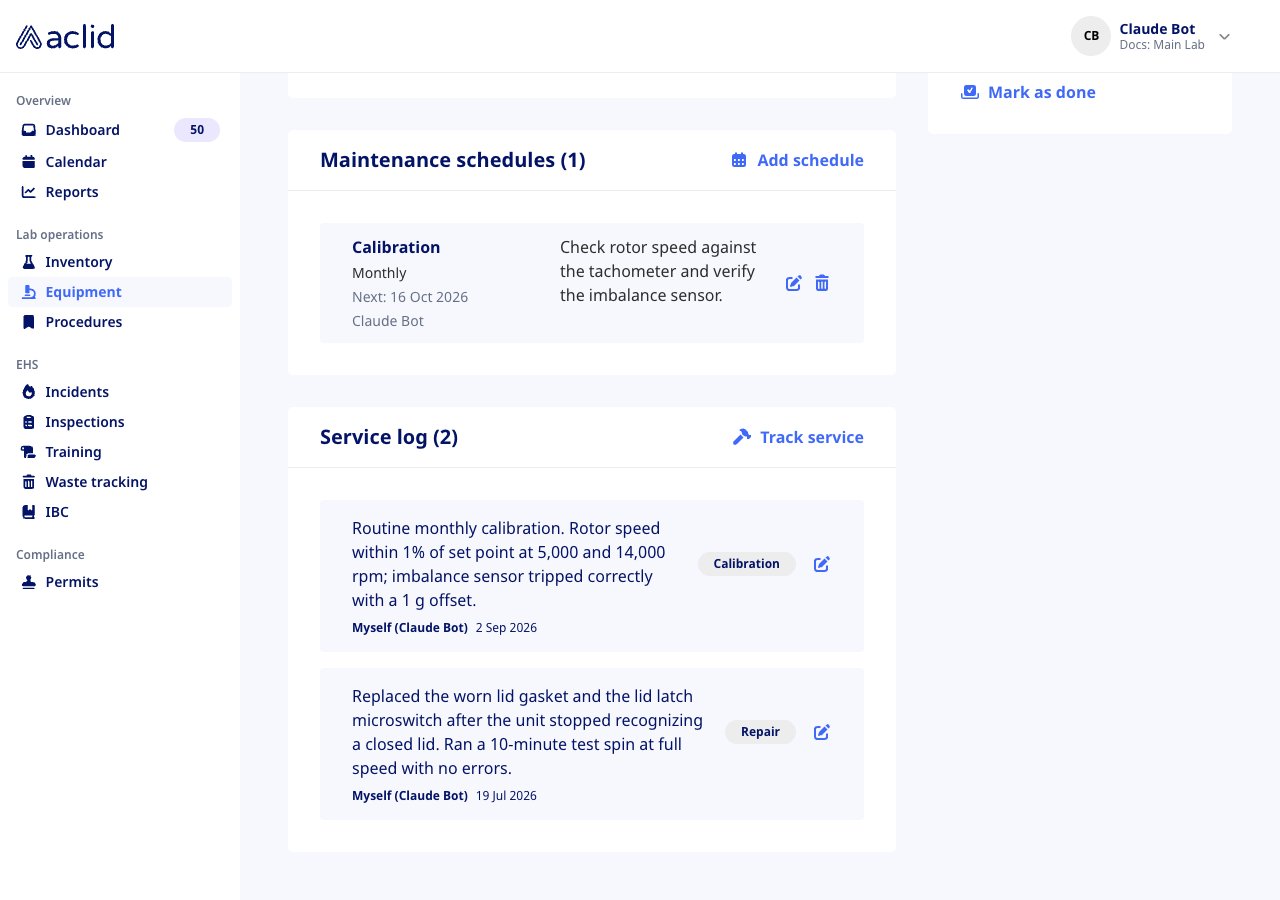Click the Waste tracking trash icon
The image size is (1280, 900).
tap(29, 482)
